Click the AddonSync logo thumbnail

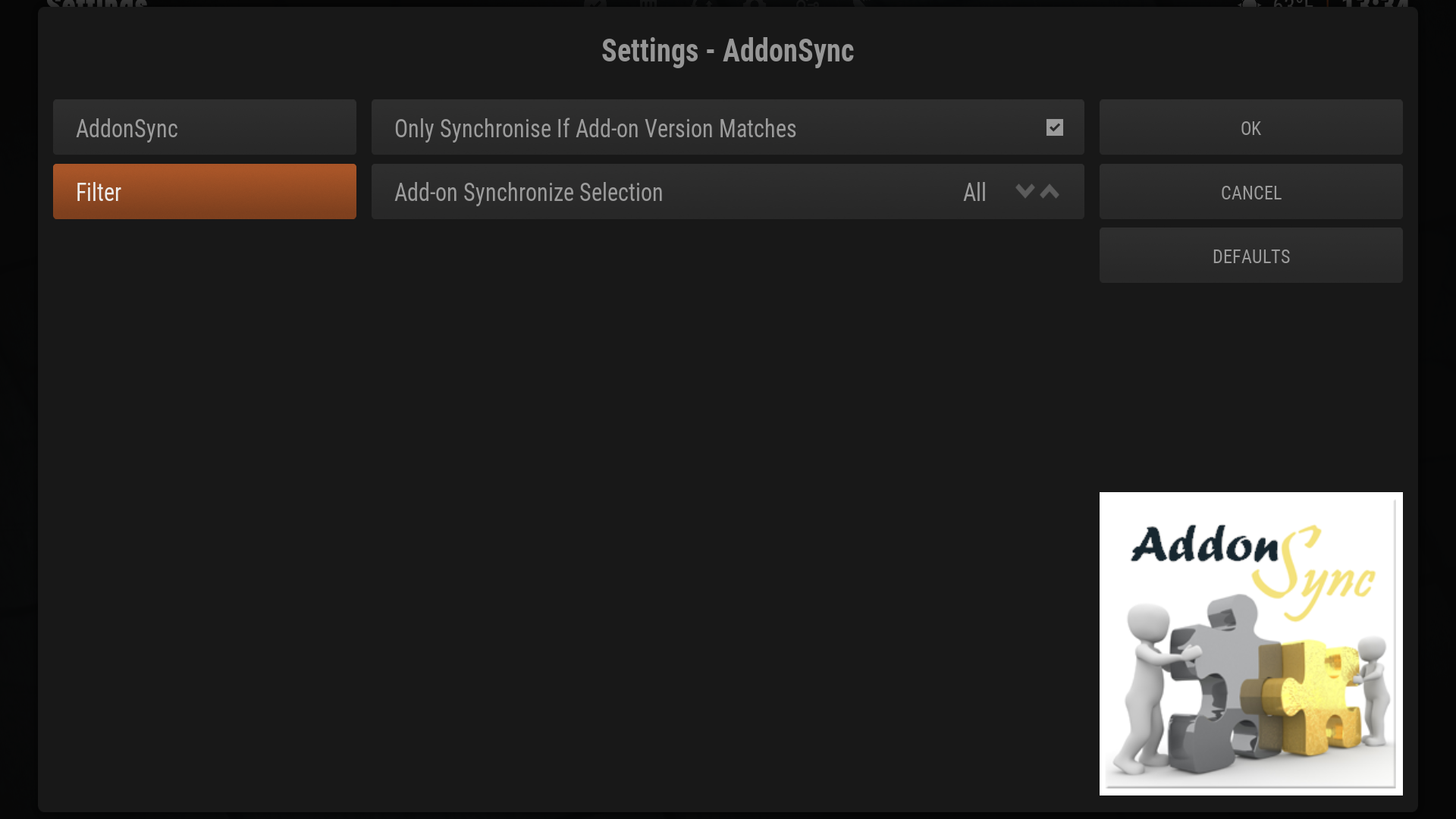(x=1250, y=643)
